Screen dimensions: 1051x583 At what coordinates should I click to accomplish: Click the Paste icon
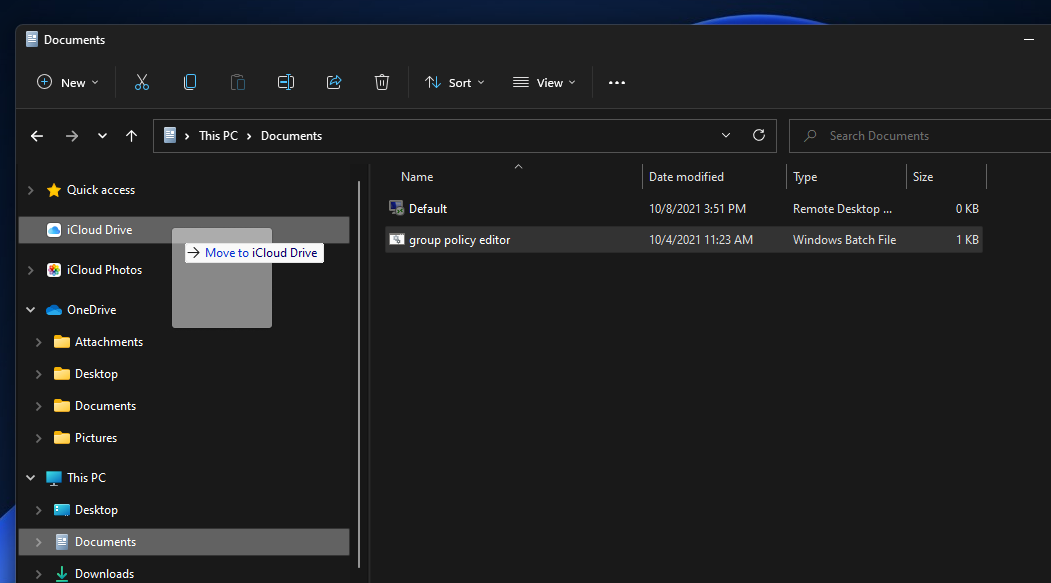pos(237,82)
